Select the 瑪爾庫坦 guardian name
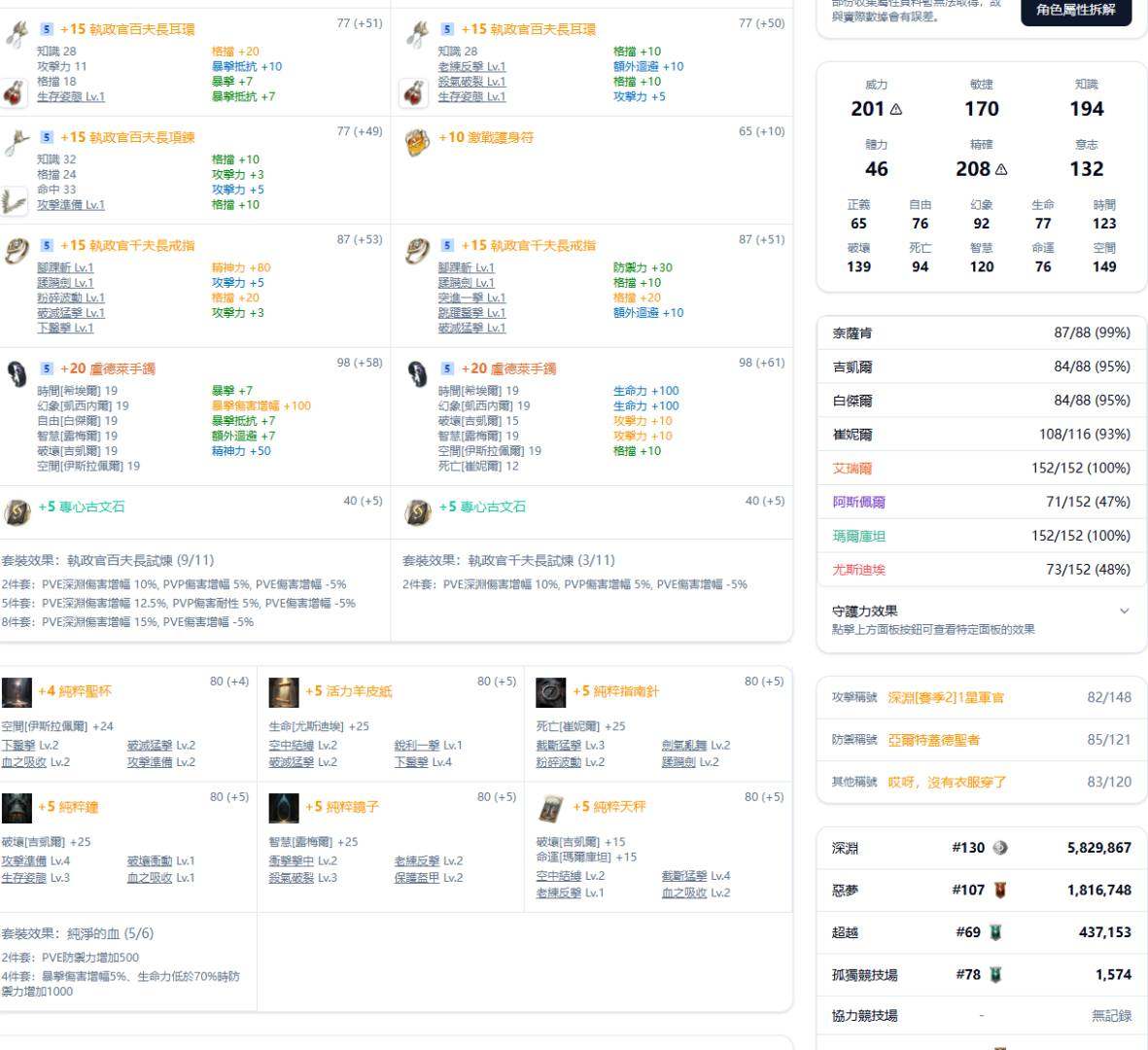This screenshot has width=1148, height=1050. tap(858, 536)
